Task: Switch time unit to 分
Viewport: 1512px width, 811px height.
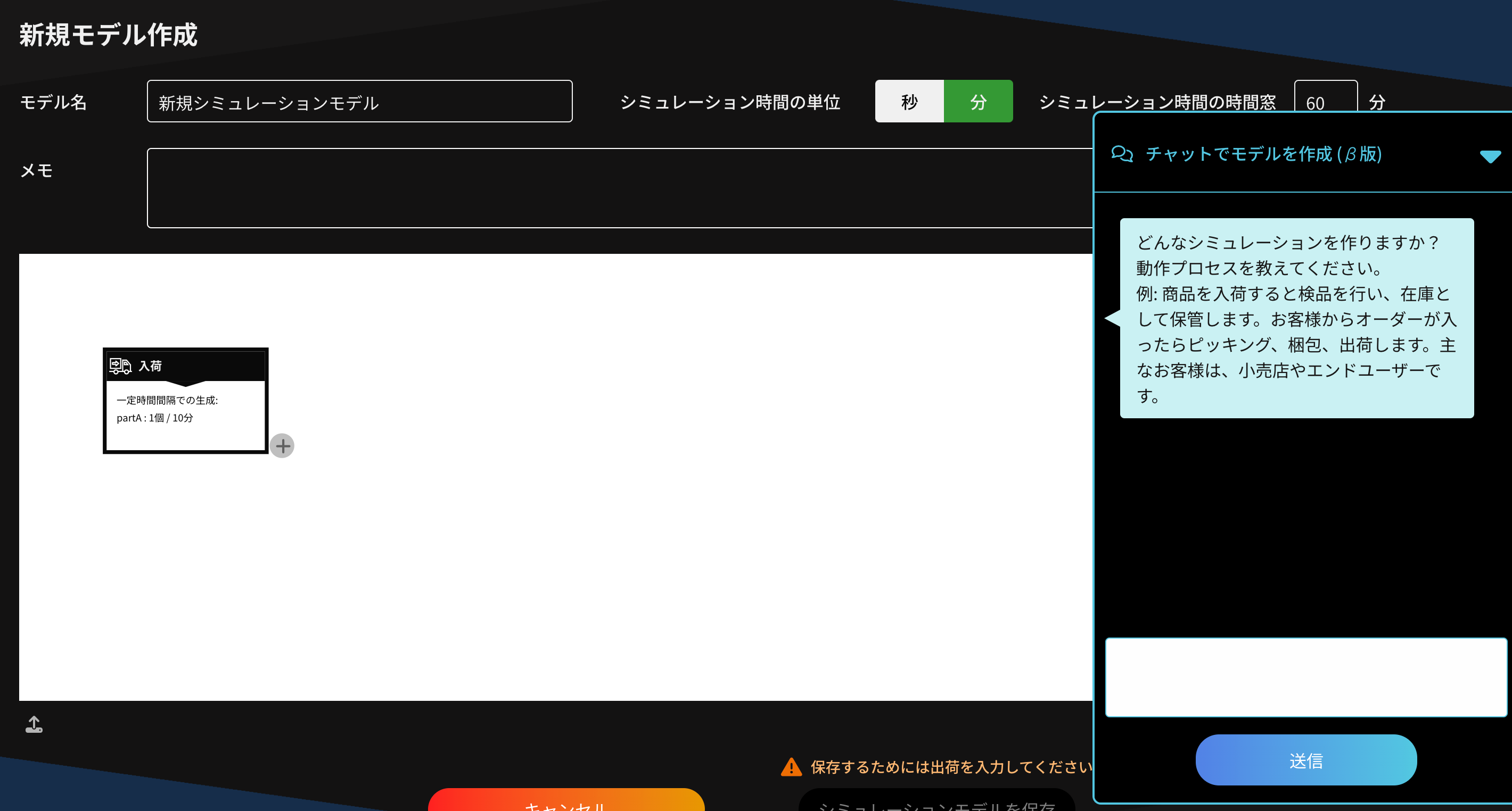Action: (x=978, y=102)
